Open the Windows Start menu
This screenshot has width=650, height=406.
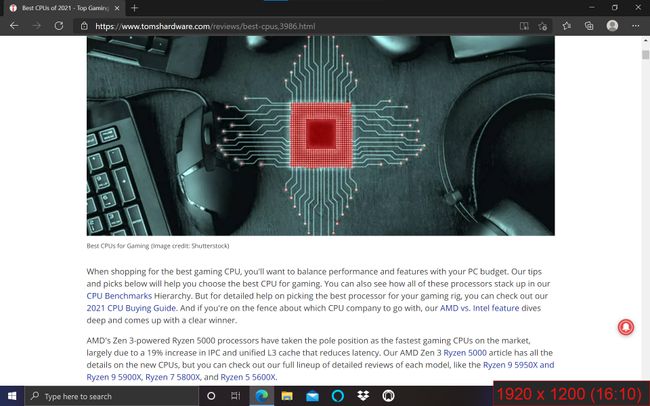[x=12, y=396]
